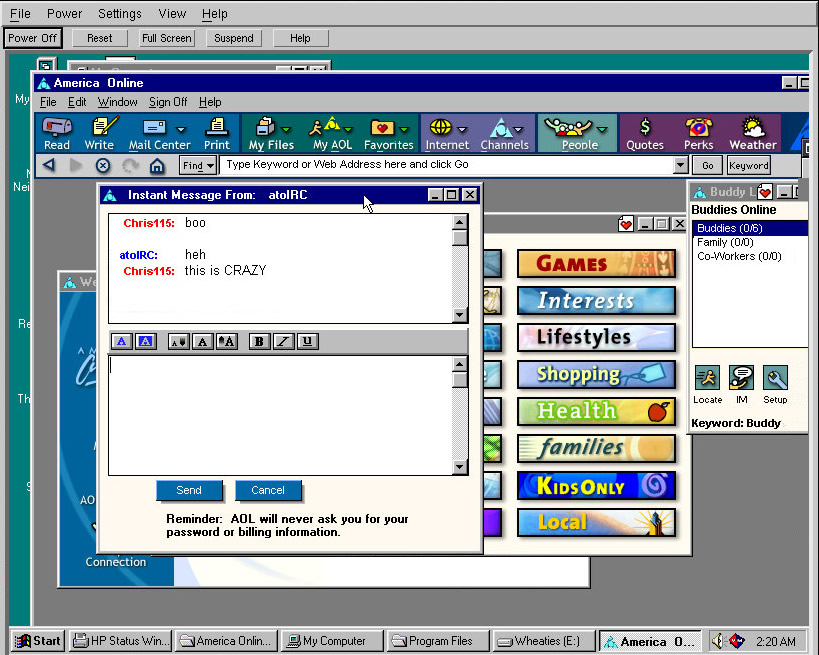Open the Window menu in AOL
The width and height of the screenshot is (819, 655).
click(x=117, y=102)
